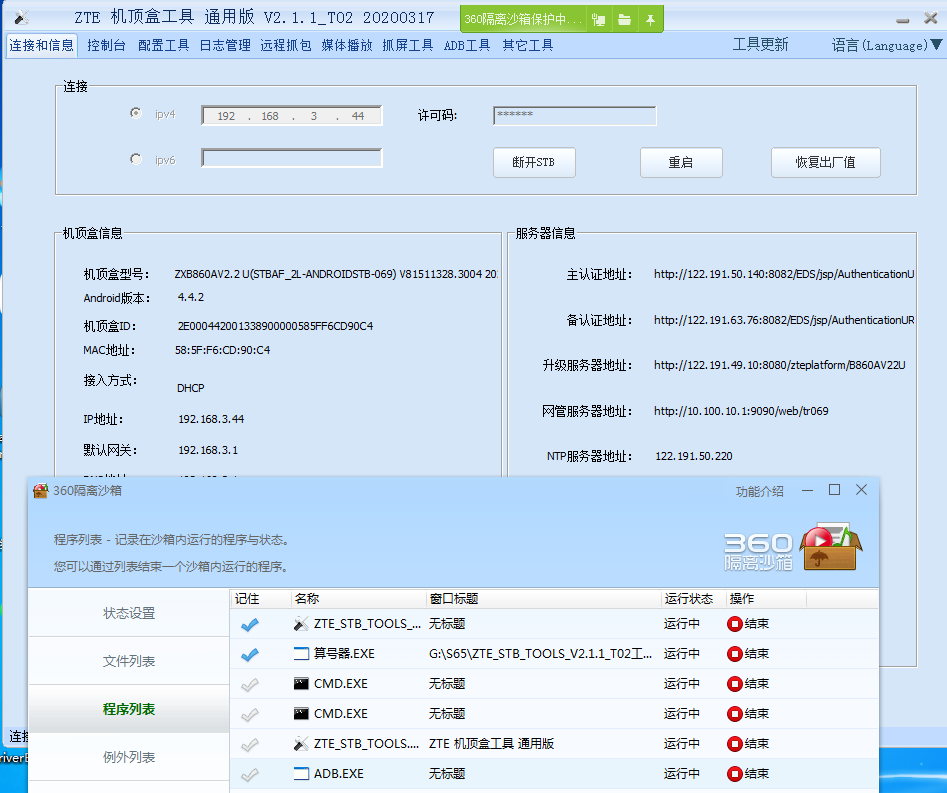Click the 记住 column header
The image size is (947, 793).
coord(260,599)
